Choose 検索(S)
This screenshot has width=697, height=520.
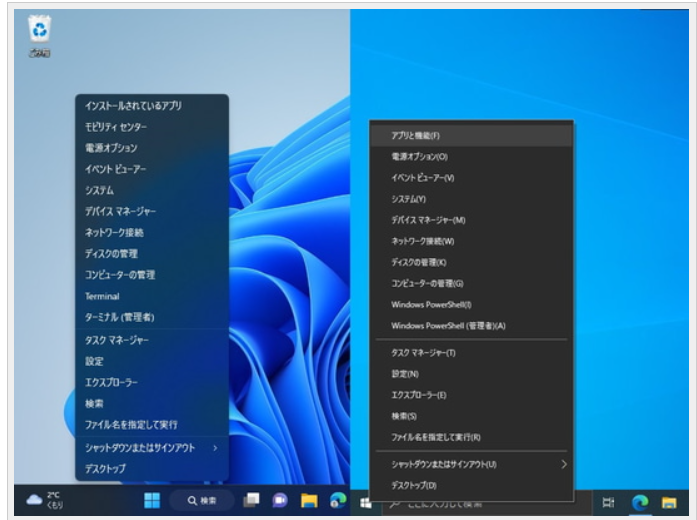[x=472, y=416]
